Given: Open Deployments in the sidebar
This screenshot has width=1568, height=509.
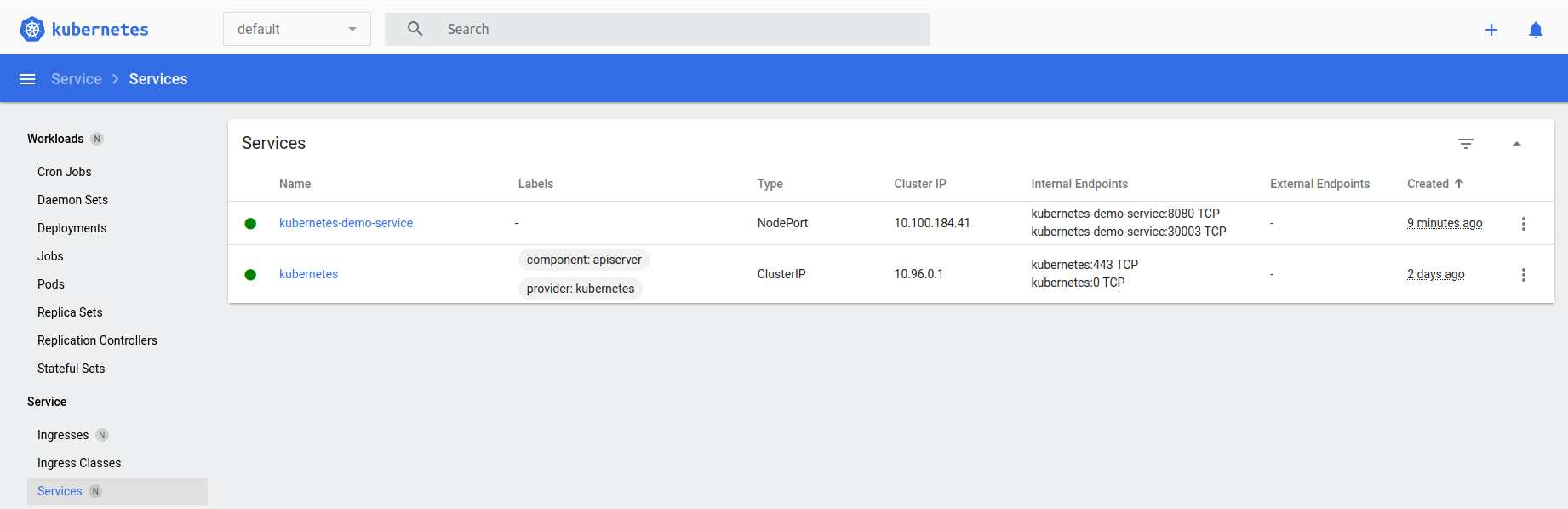Looking at the screenshot, I should pos(72,228).
